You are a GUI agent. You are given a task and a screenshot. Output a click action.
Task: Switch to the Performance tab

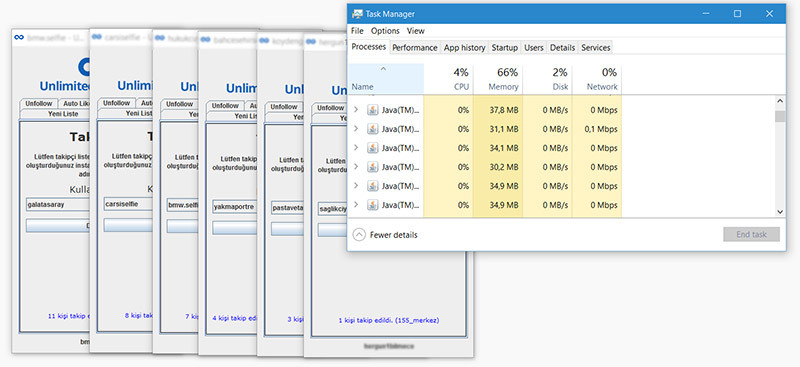pyautogui.click(x=415, y=47)
